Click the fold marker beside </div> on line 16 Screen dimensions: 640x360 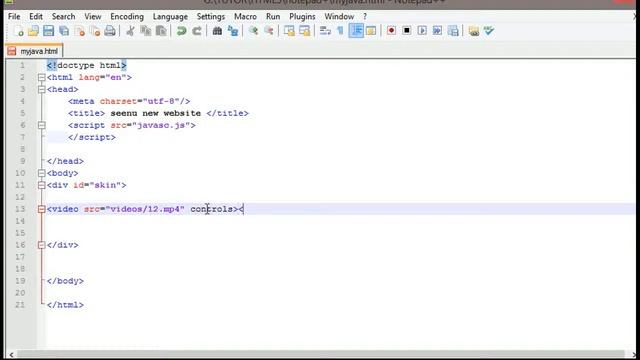[x=41, y=245]
